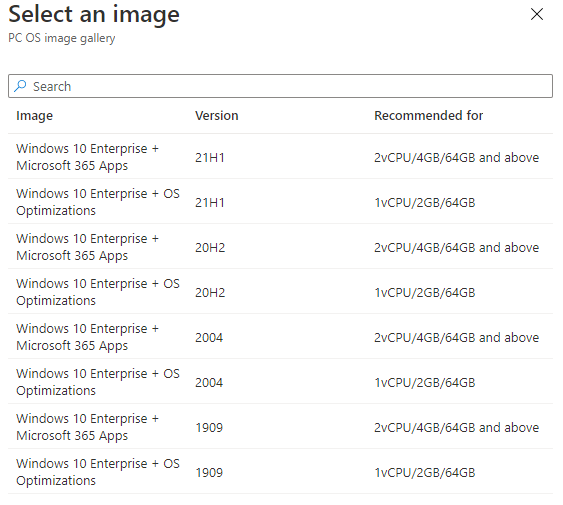Sort by the Recommended for column header

[x=428, y=116]
